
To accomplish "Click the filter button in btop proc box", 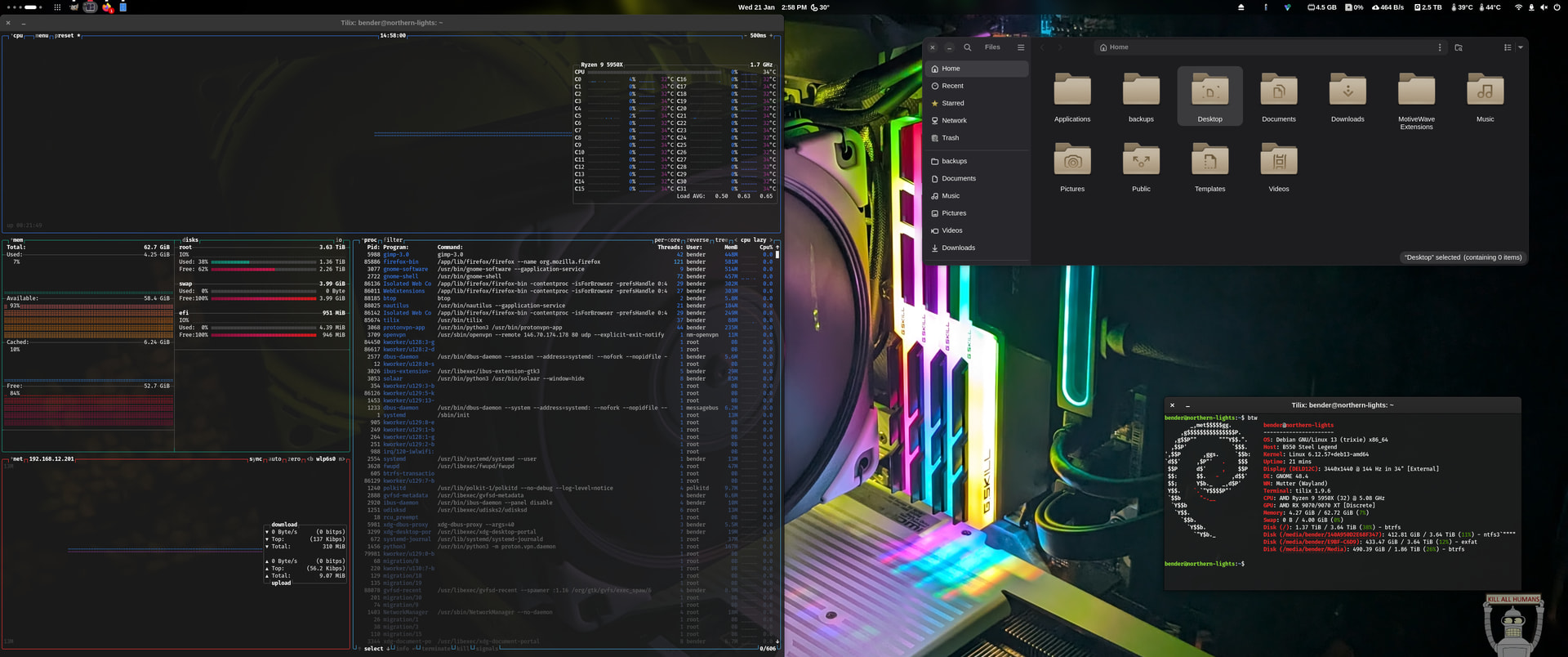I will click(x=394, y=240).
